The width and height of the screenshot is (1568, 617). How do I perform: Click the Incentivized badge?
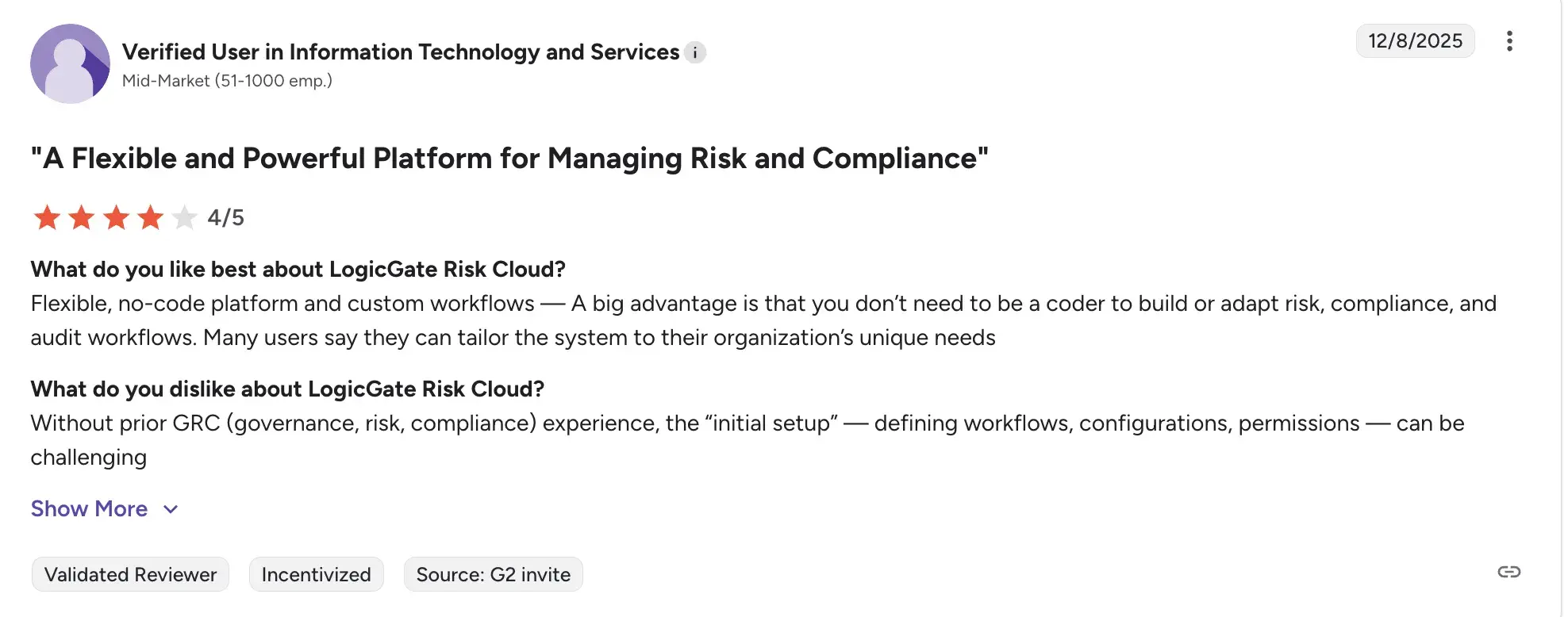pyautogui.click(x=316, y=574)
